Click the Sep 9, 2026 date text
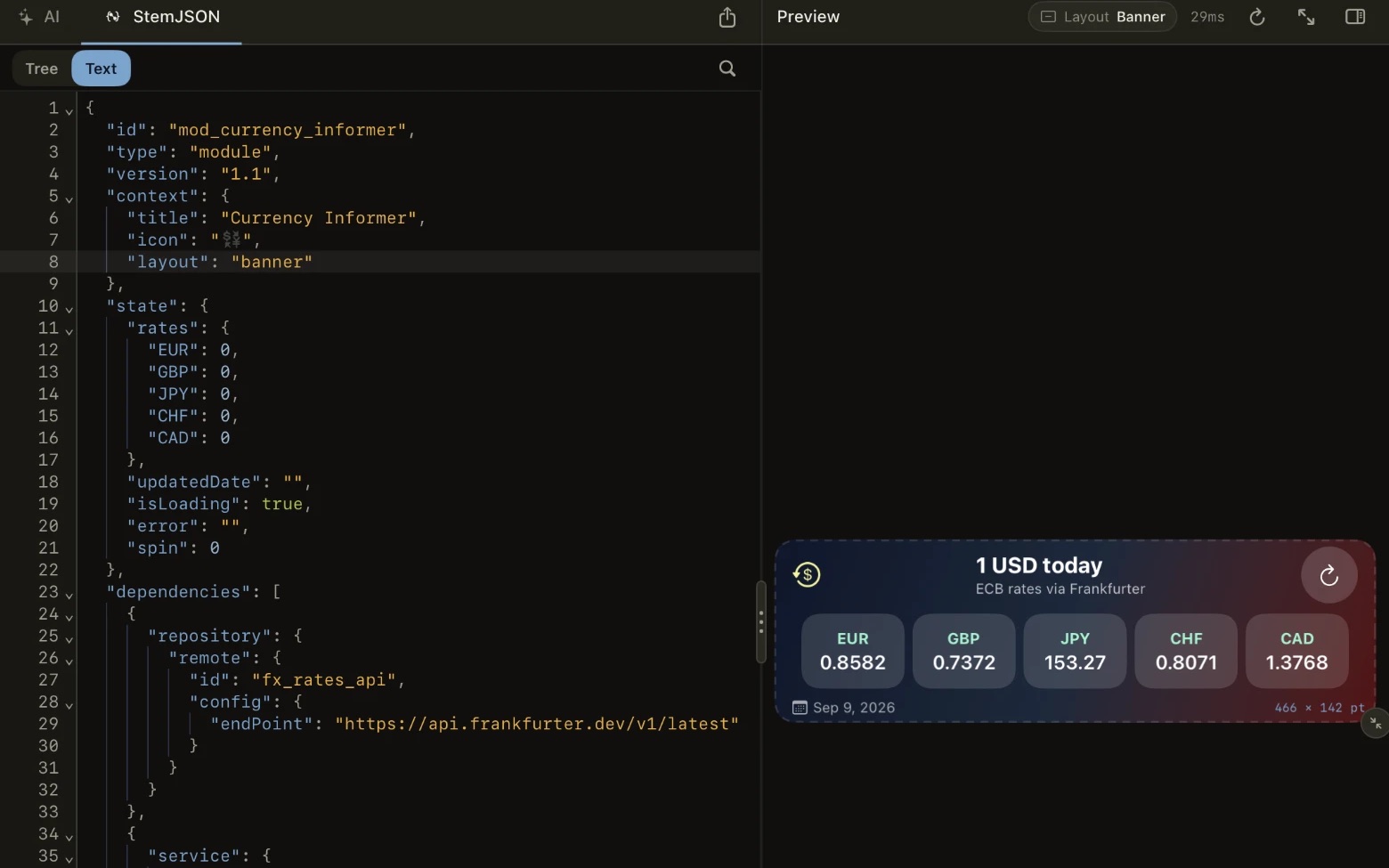This screenshot has width=1389, height=868. [x=854, y=708]
